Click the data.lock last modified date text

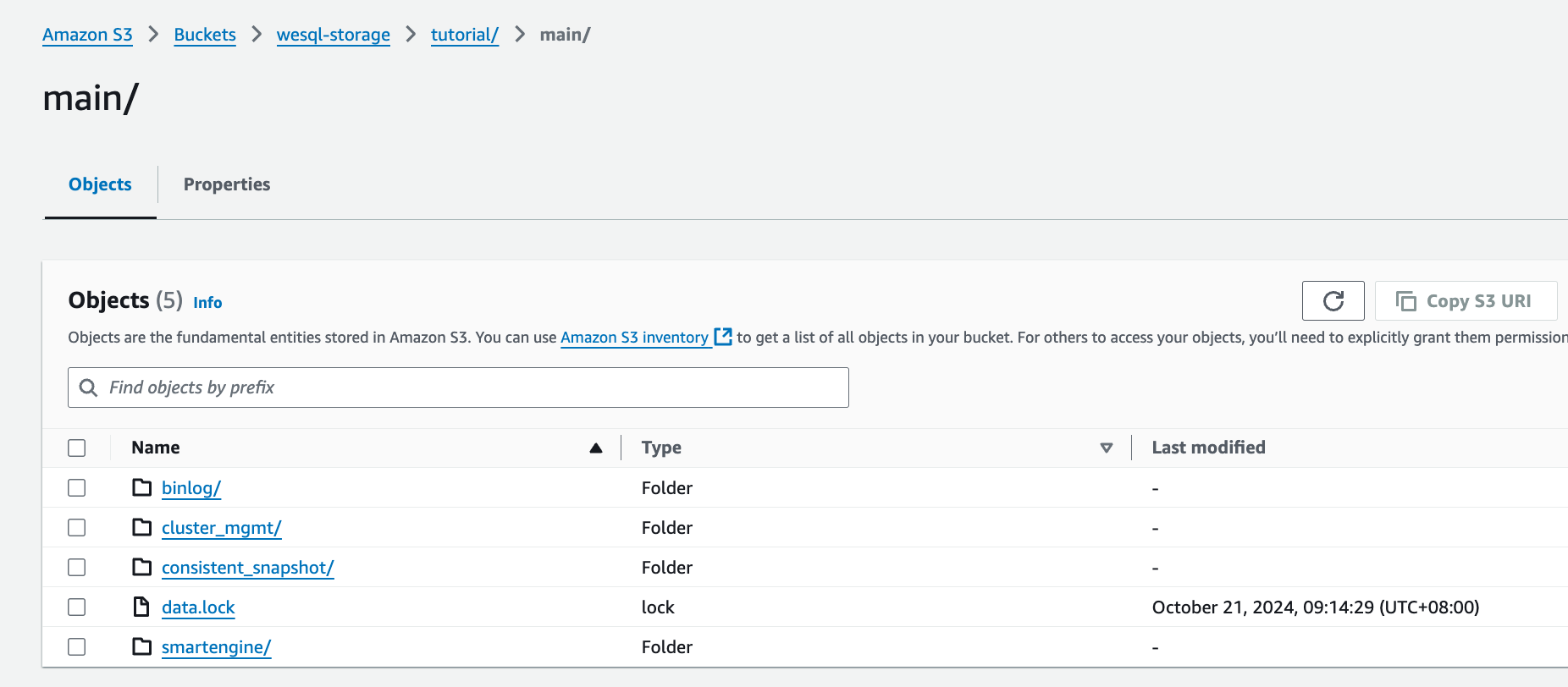[1316, 607]
